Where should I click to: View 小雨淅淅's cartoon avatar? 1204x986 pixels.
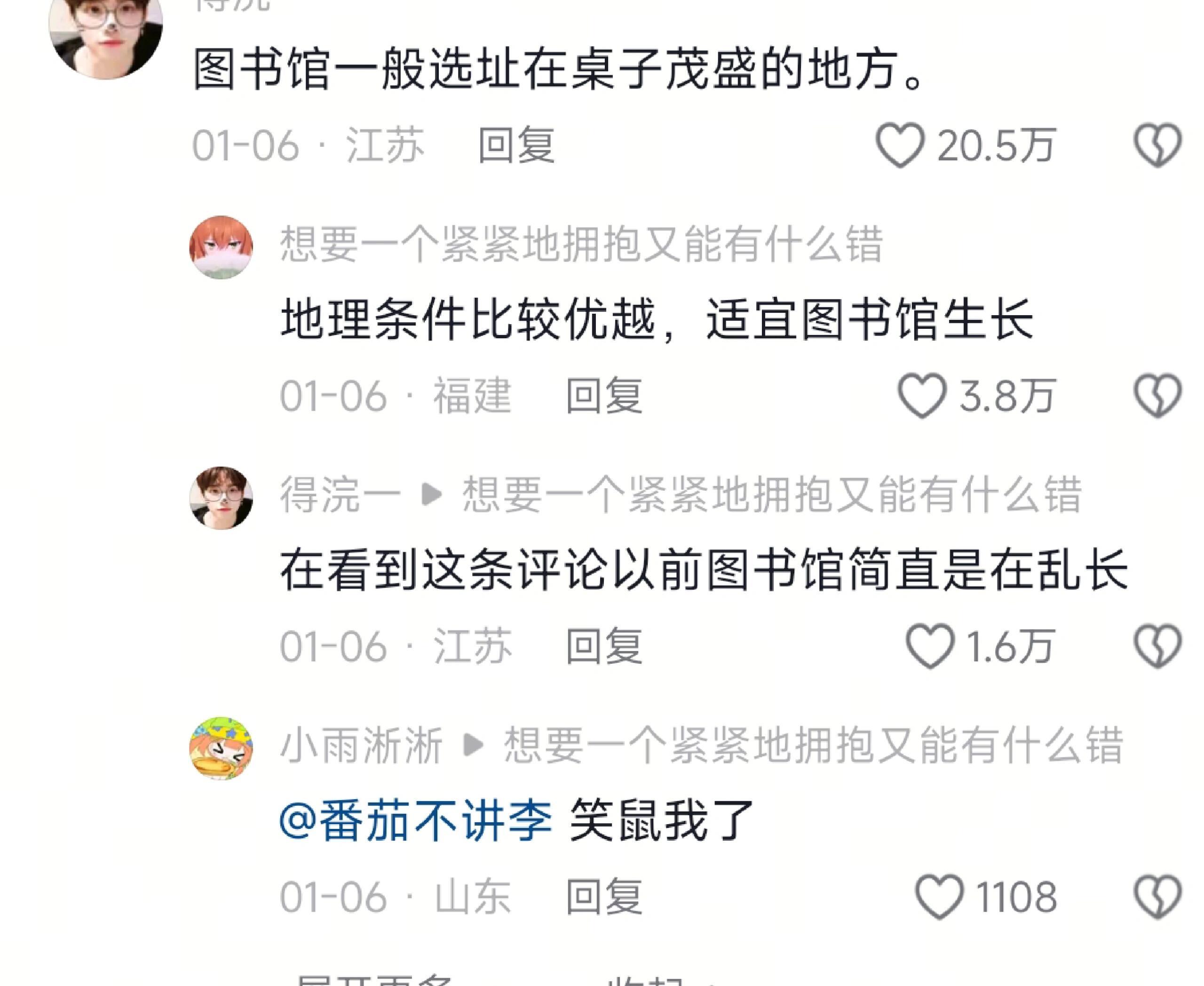point(221,748)
